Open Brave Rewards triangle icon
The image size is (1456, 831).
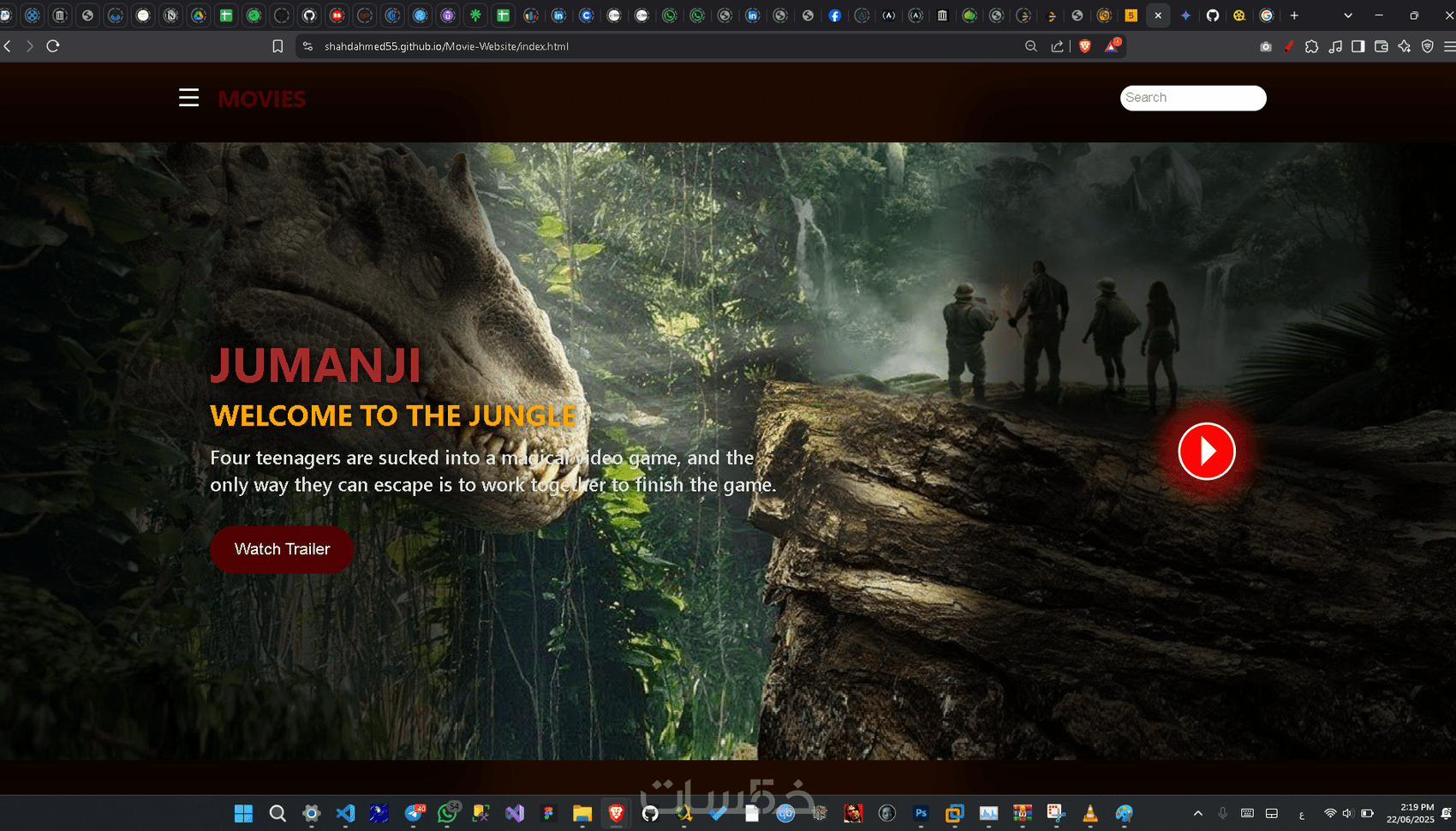(1112, 46)
